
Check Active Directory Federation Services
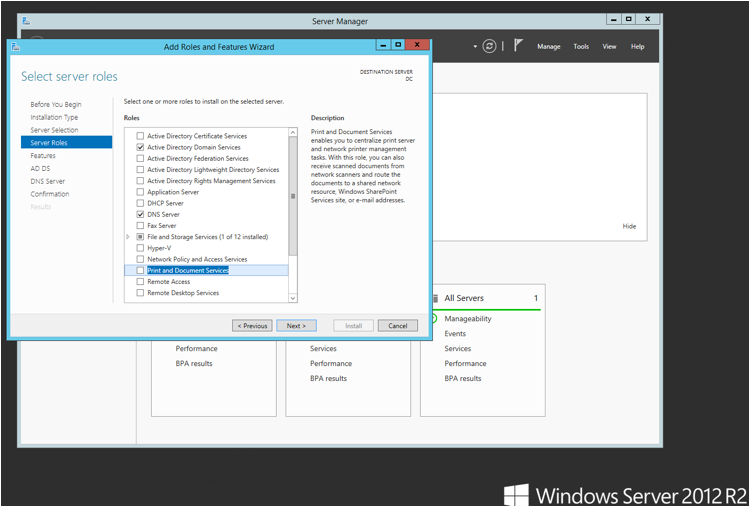(140, 158)
